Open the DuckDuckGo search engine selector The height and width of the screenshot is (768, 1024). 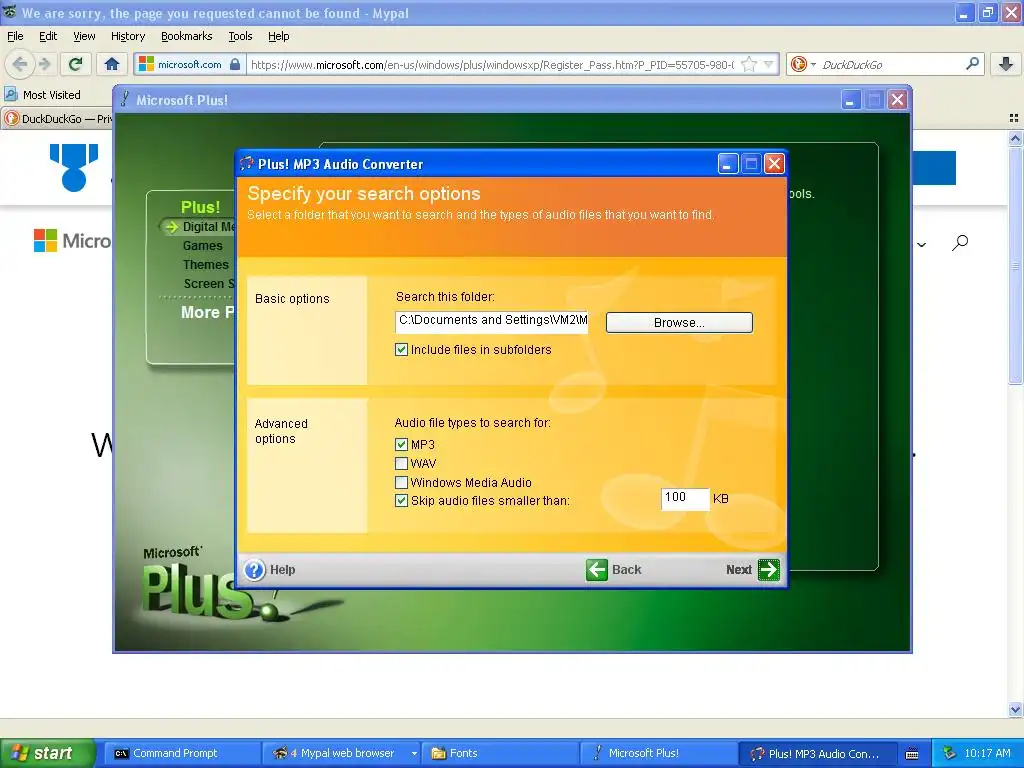(x=803, y=64)
